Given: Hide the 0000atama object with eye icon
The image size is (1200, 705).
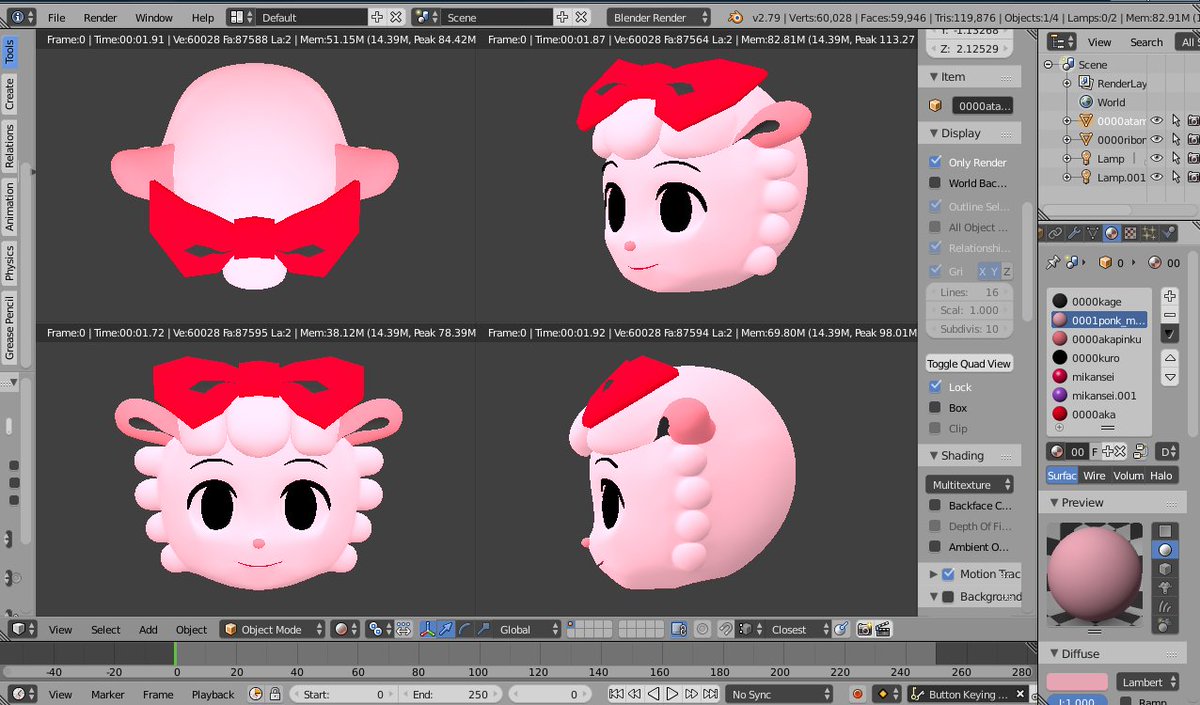Looking at the screenshot, I should (1157, 120).
